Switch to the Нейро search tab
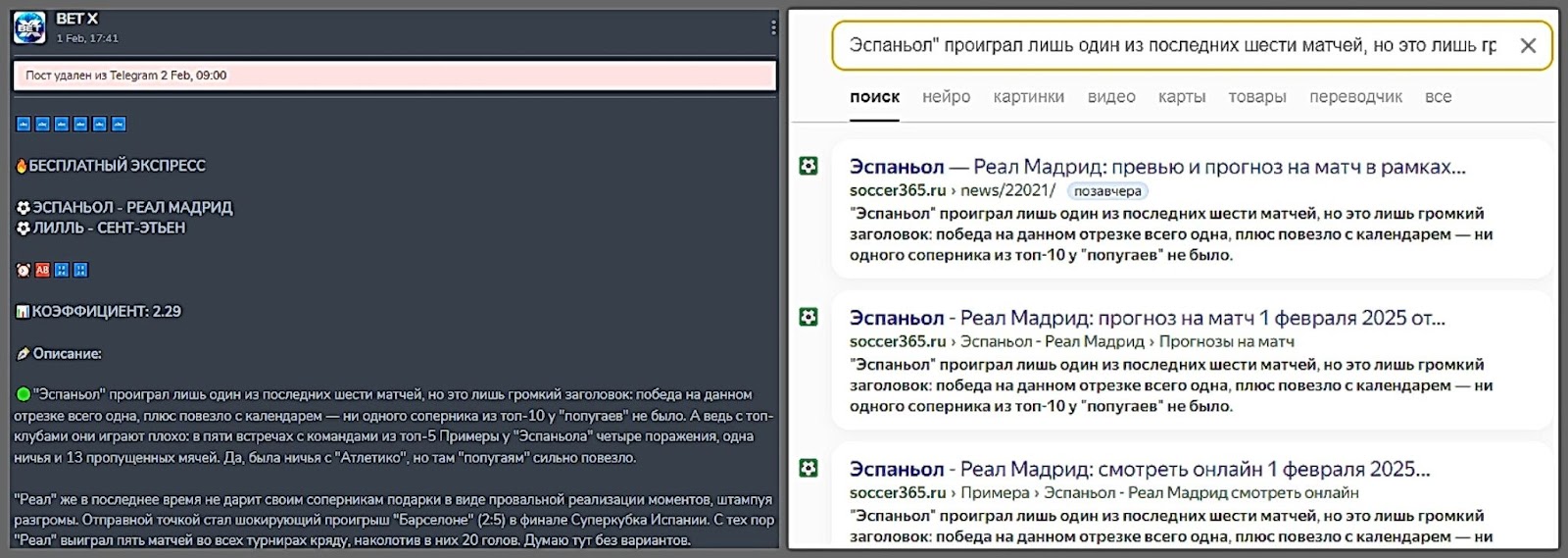 946,97
